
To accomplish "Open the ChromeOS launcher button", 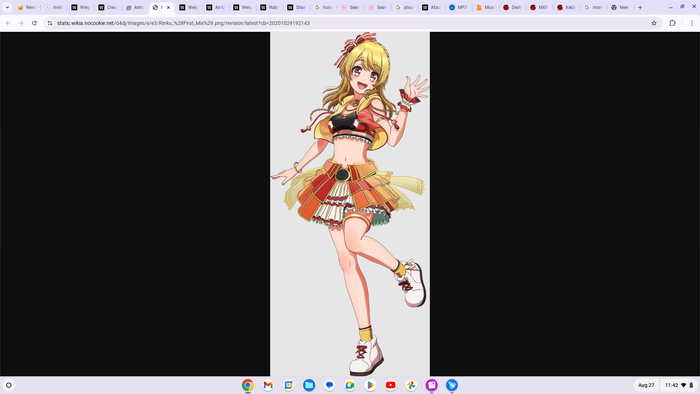I will pos(8,385).
